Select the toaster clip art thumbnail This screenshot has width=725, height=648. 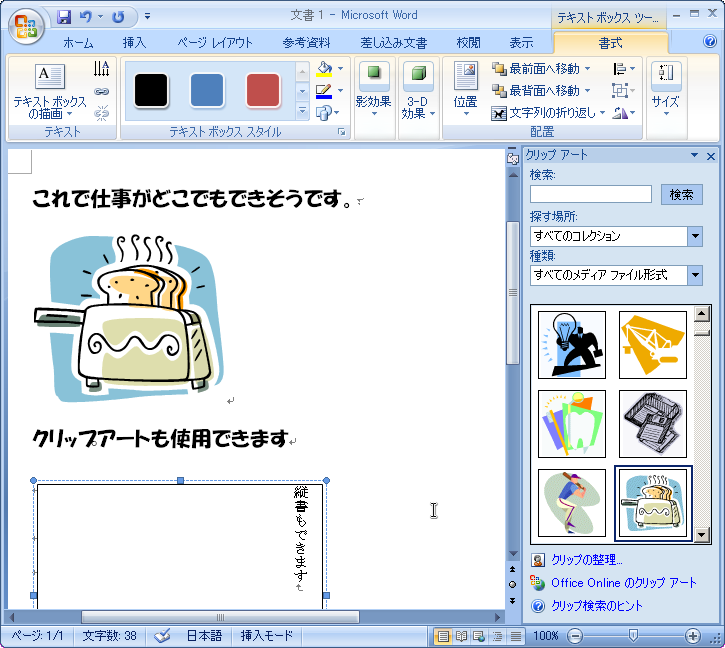[x=652, y=503]
